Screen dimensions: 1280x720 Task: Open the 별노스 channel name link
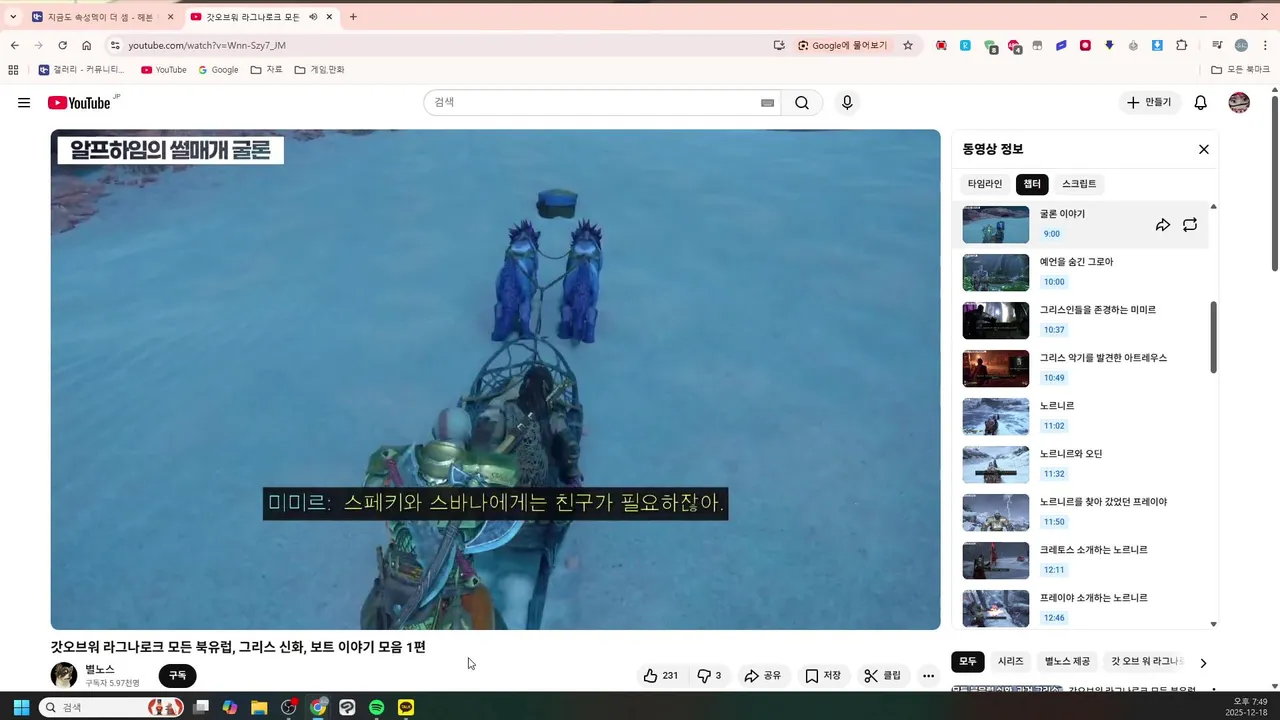coord(100,669)
